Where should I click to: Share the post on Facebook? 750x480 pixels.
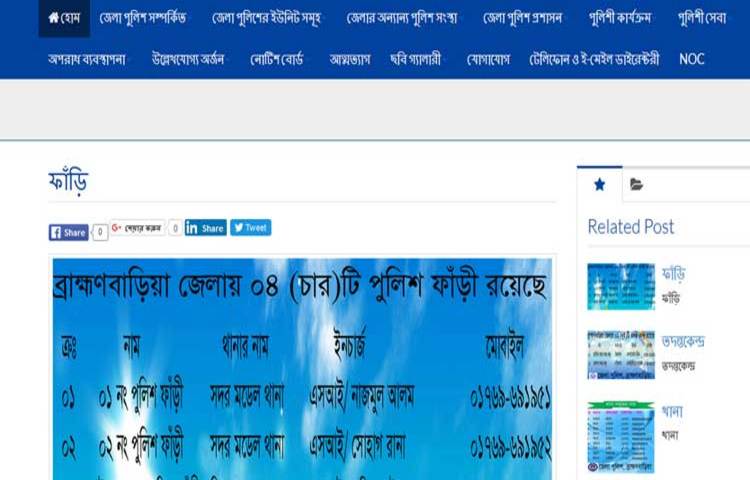68,232
